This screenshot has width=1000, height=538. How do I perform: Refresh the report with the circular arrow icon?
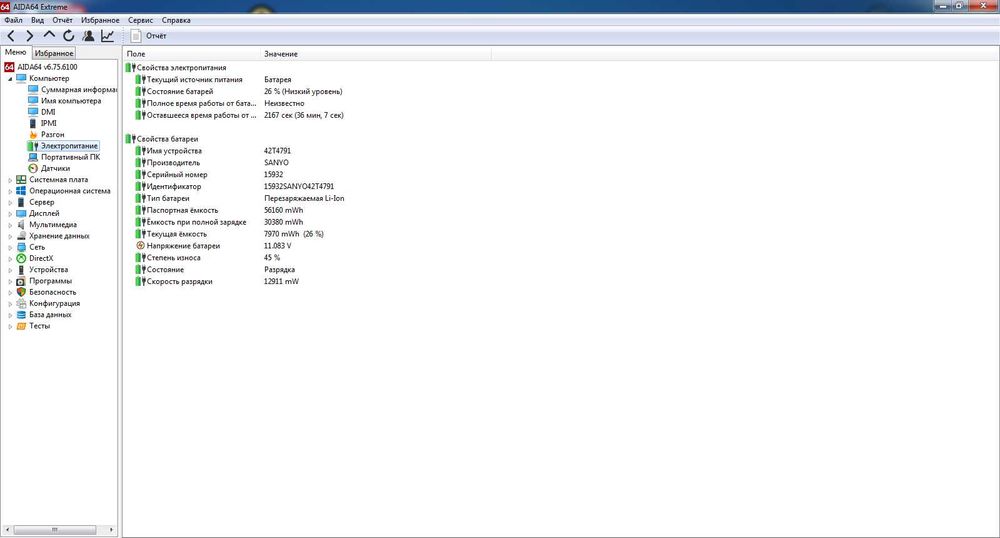click(69, 36)
